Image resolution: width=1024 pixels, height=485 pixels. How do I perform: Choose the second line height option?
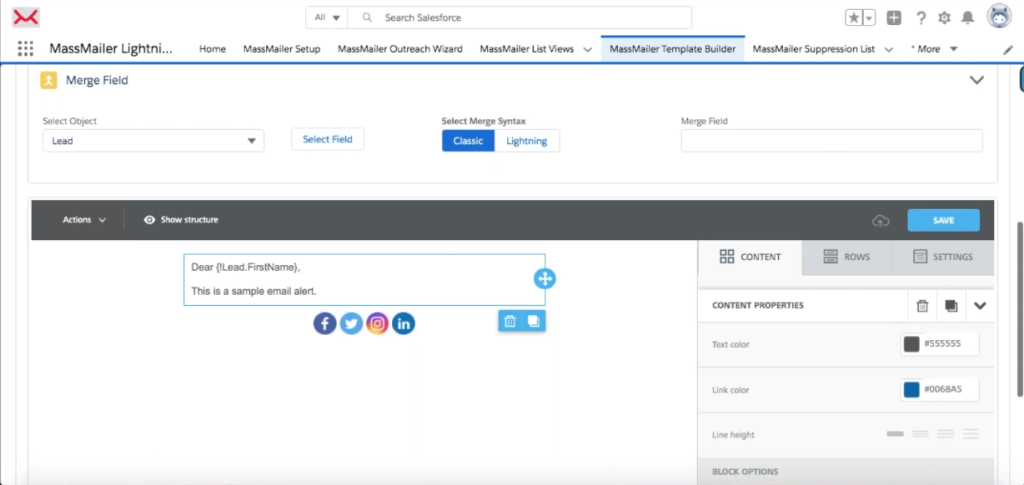click(x=920, y=434)
